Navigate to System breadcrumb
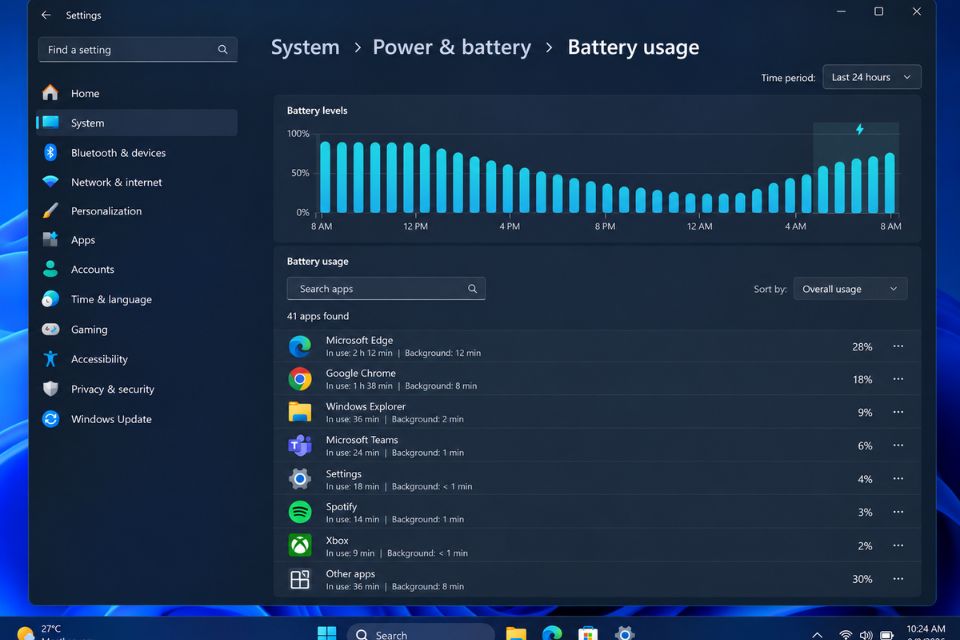Viewport: 960px width, 640px height. tap(305, 47)
